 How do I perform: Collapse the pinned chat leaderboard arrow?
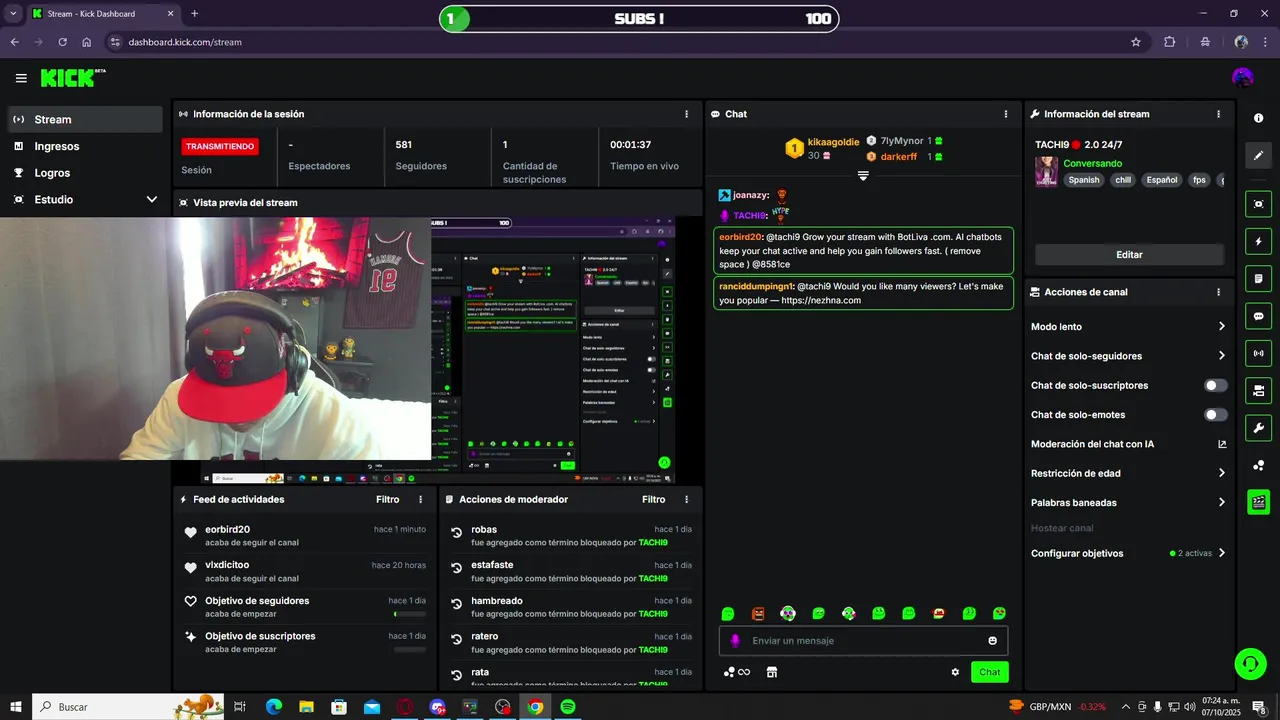(x=863, y=176)
